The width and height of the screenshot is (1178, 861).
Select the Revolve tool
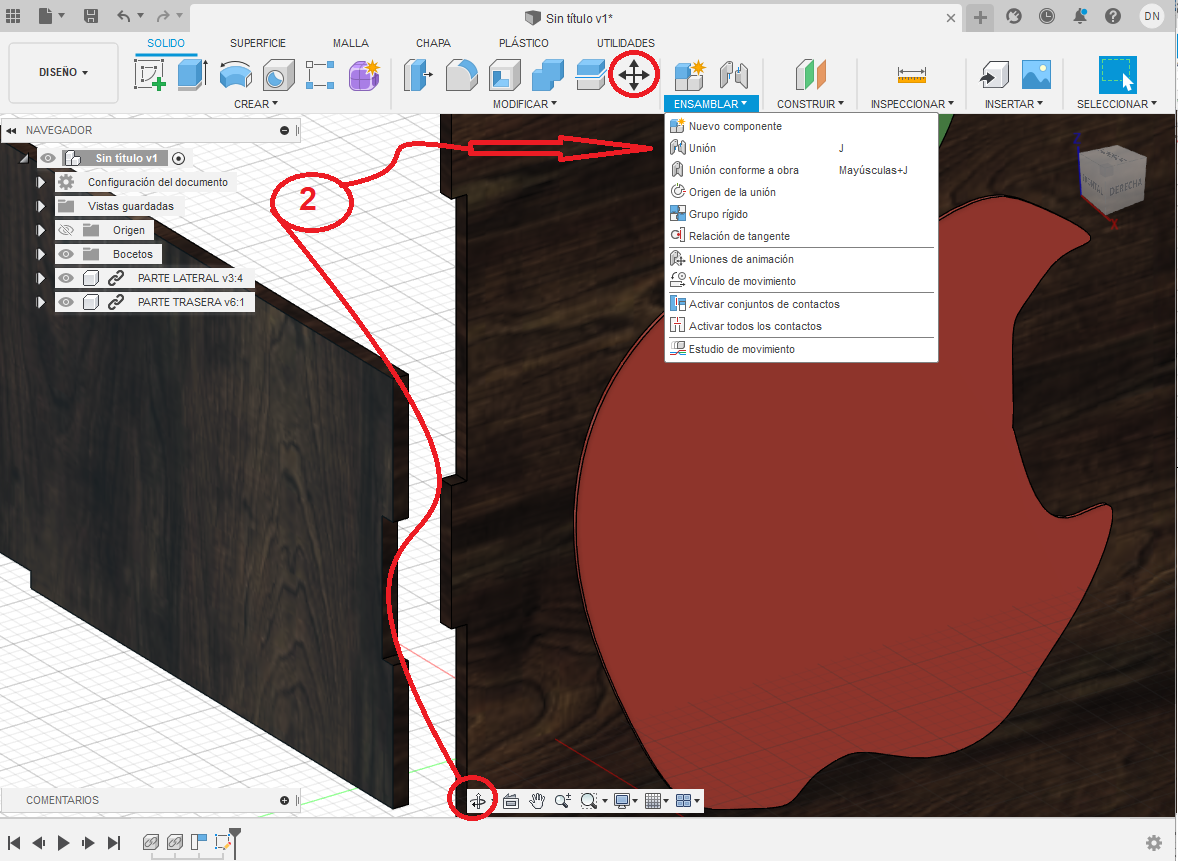[x=236, y=75]
